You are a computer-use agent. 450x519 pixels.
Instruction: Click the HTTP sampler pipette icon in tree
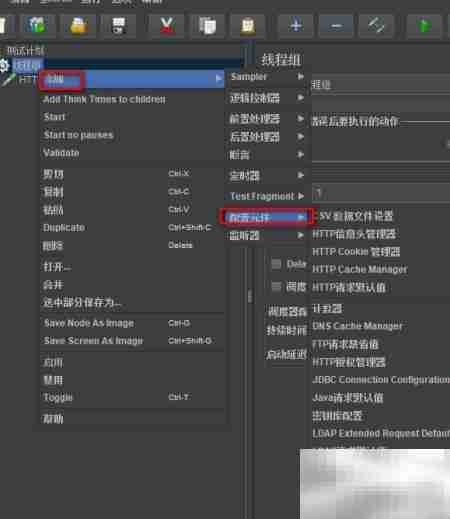[x=9, y=80]
